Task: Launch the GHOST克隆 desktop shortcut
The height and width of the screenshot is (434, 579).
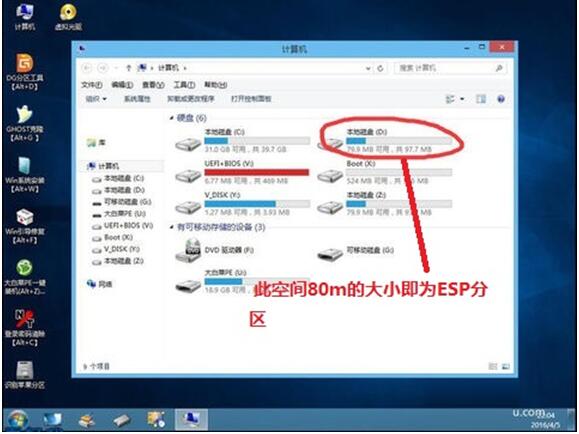Action: click(x=24, y=123)
